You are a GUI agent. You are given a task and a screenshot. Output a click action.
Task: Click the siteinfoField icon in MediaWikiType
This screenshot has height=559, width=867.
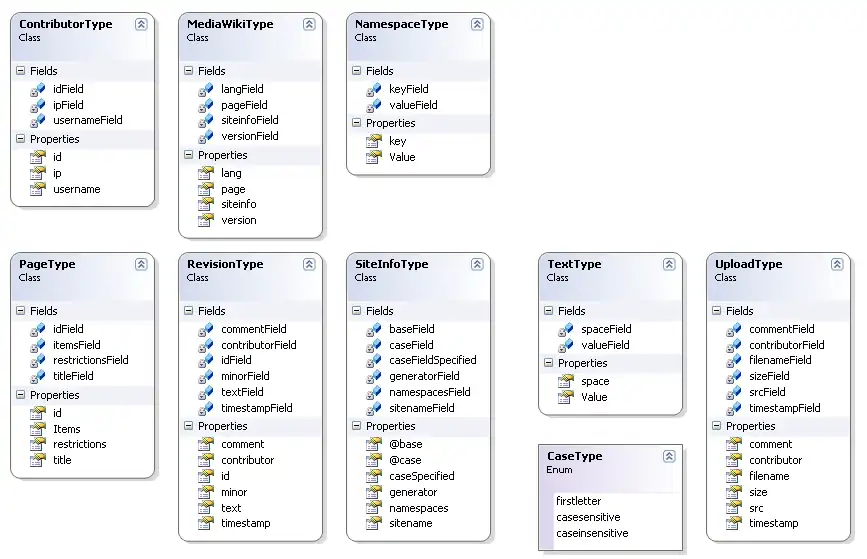(206, 120)
